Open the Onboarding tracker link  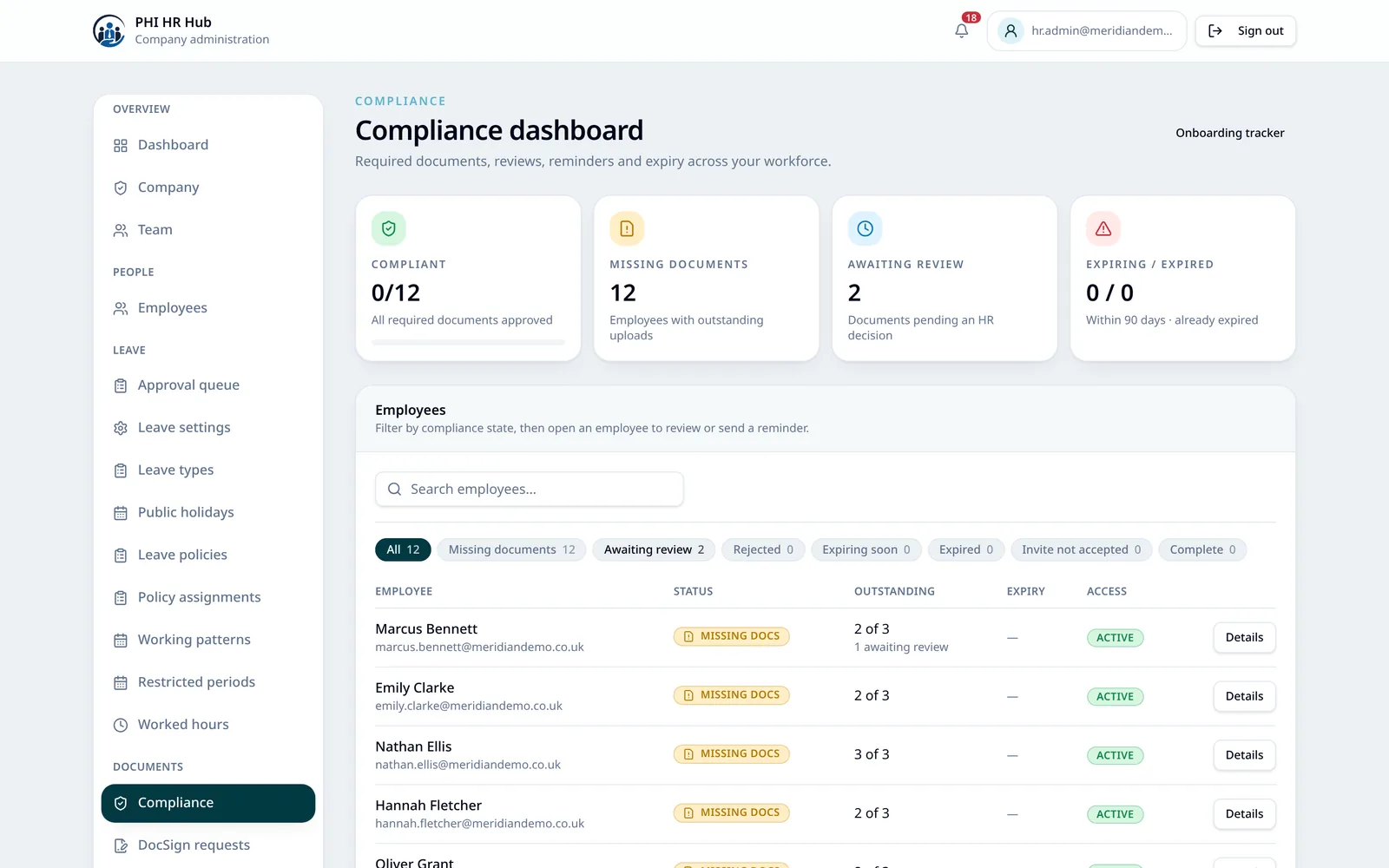[1230, 134]
